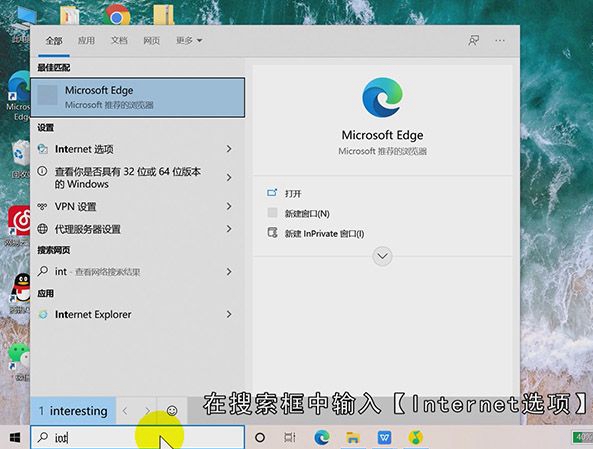
Task: Expand the VPN 设置 chevron
Action: [x=229, y=207]
